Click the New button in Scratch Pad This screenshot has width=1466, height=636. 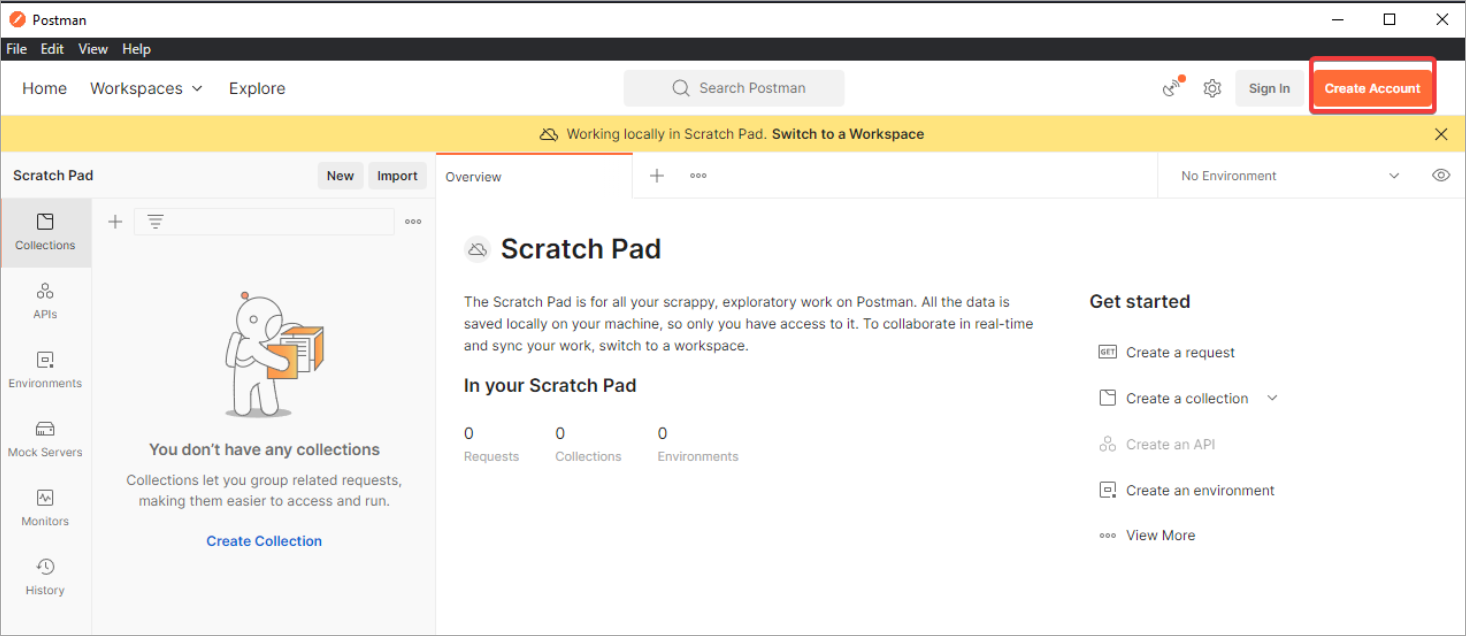click(x=340, y=175)
